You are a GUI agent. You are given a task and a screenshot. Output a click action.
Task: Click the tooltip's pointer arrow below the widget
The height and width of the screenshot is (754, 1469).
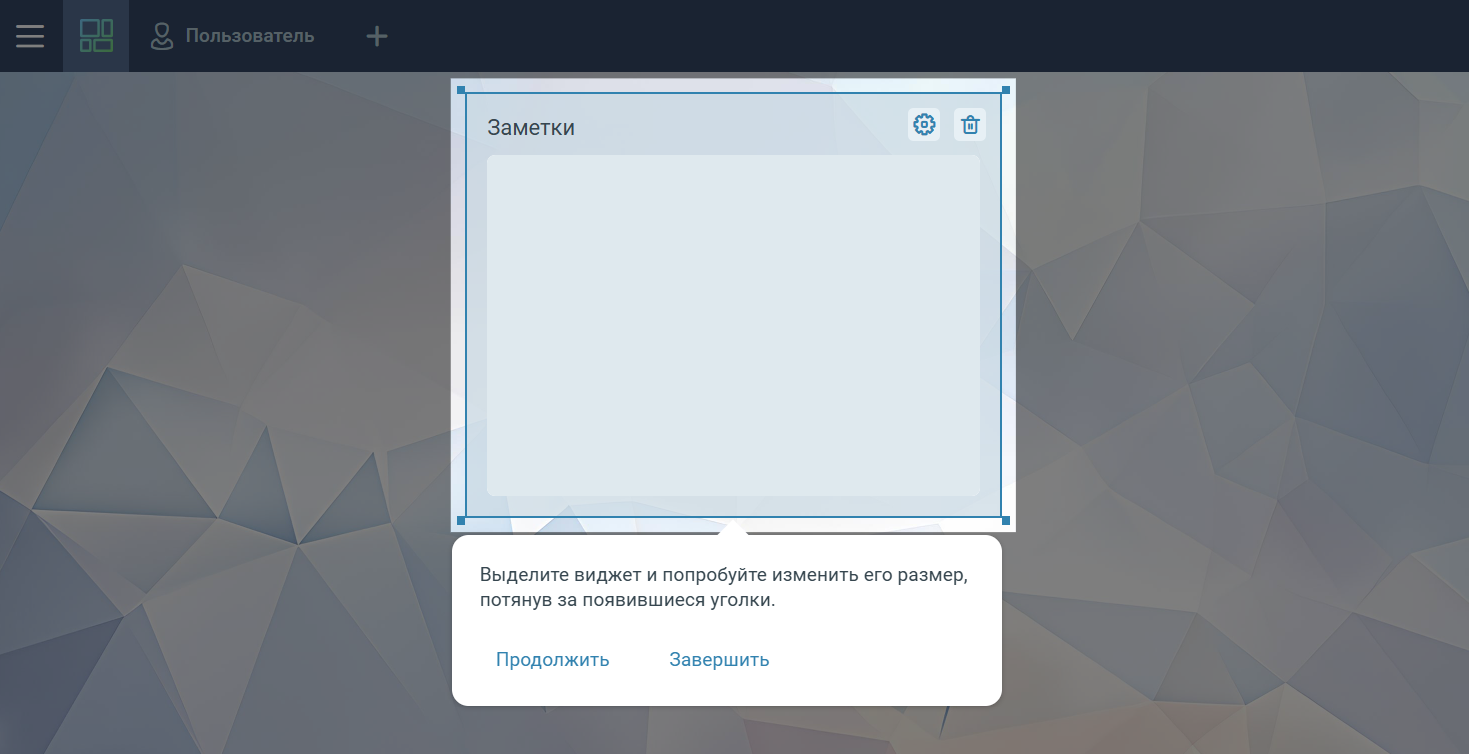733,529
